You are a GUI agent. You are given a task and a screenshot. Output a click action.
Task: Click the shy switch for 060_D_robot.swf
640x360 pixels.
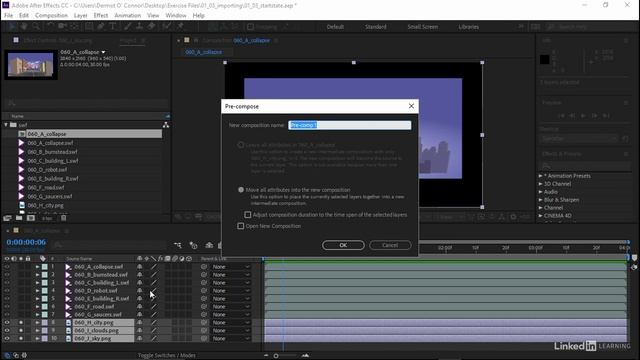pyautogui.click(x=140, y=291)
